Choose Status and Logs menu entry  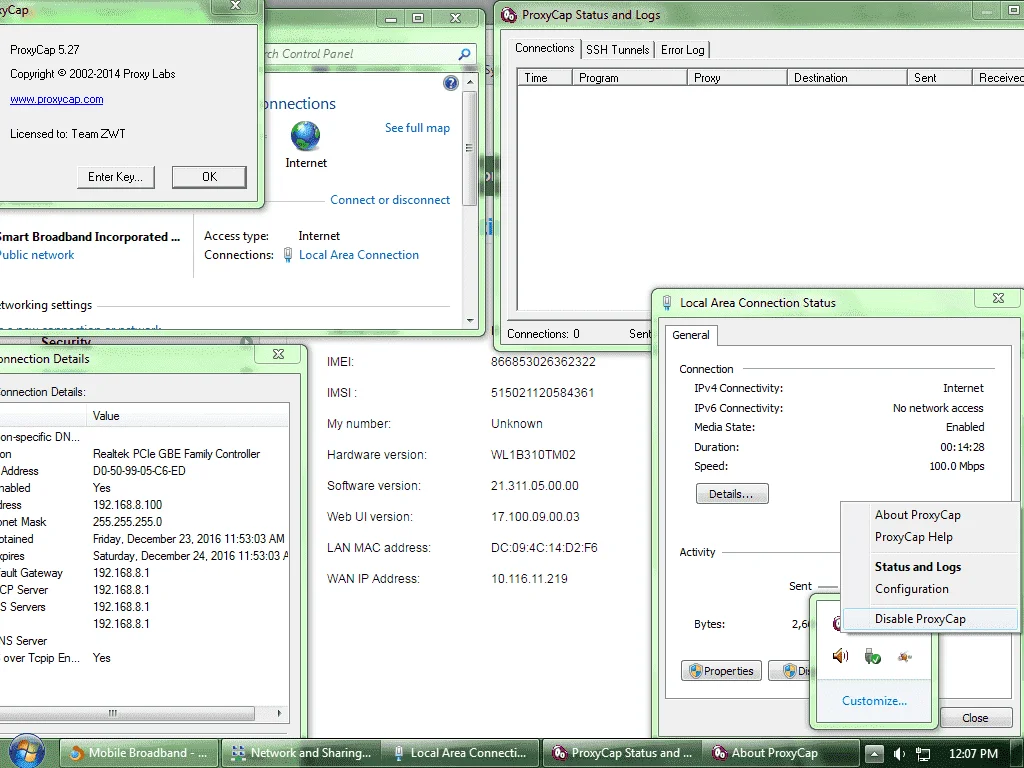(x=918, y=567)
